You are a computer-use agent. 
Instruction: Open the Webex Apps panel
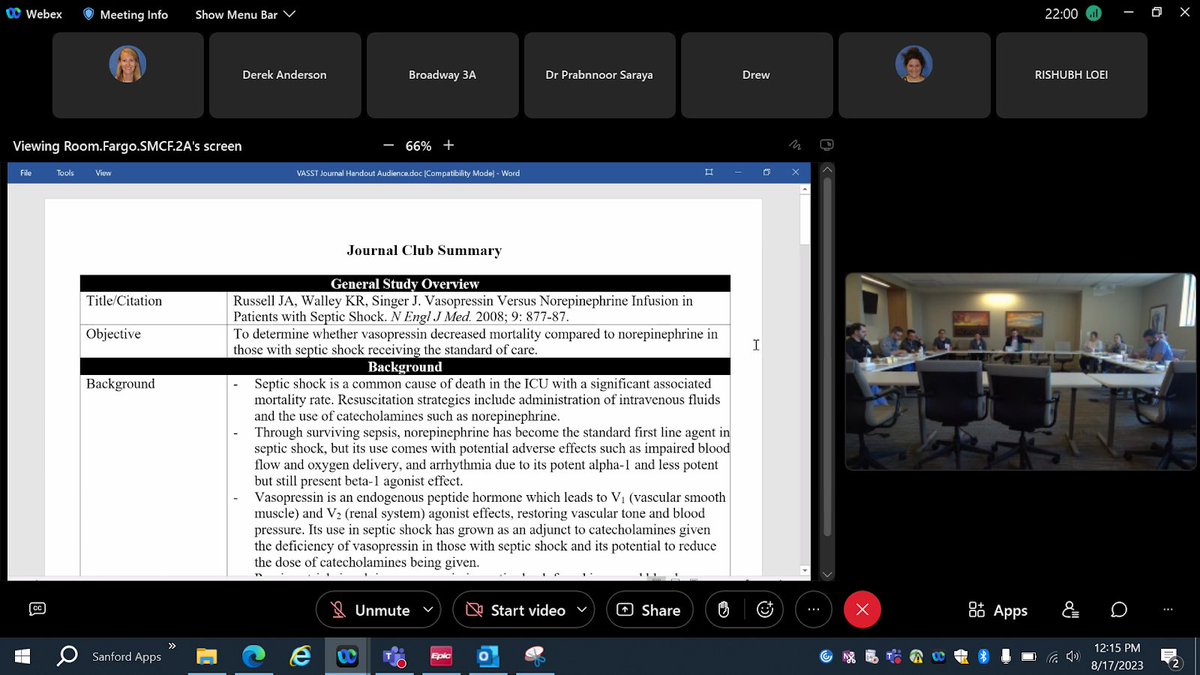coord(997,609)
